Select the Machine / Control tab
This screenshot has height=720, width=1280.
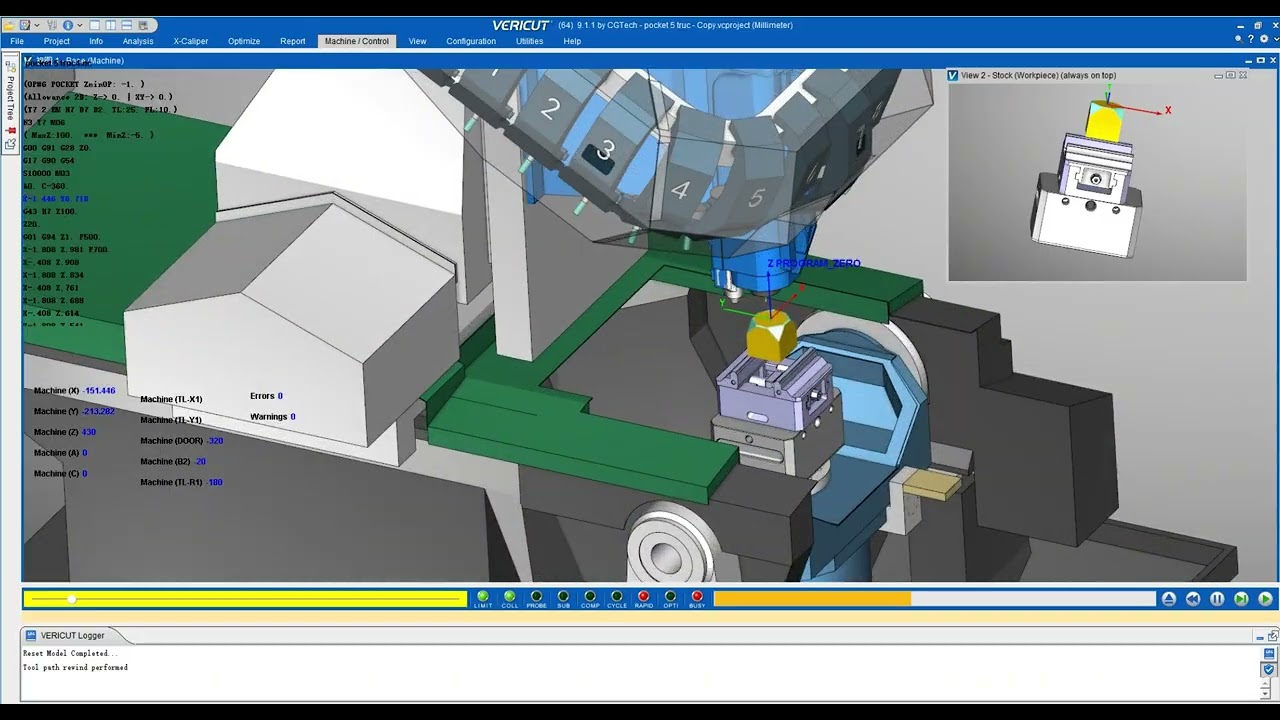[357, 41]
